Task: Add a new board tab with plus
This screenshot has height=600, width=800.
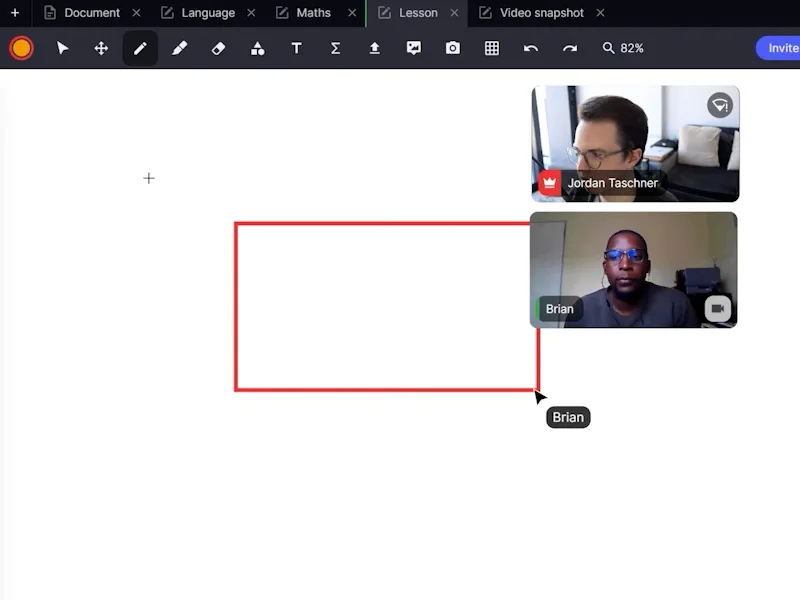Action: 14,13
